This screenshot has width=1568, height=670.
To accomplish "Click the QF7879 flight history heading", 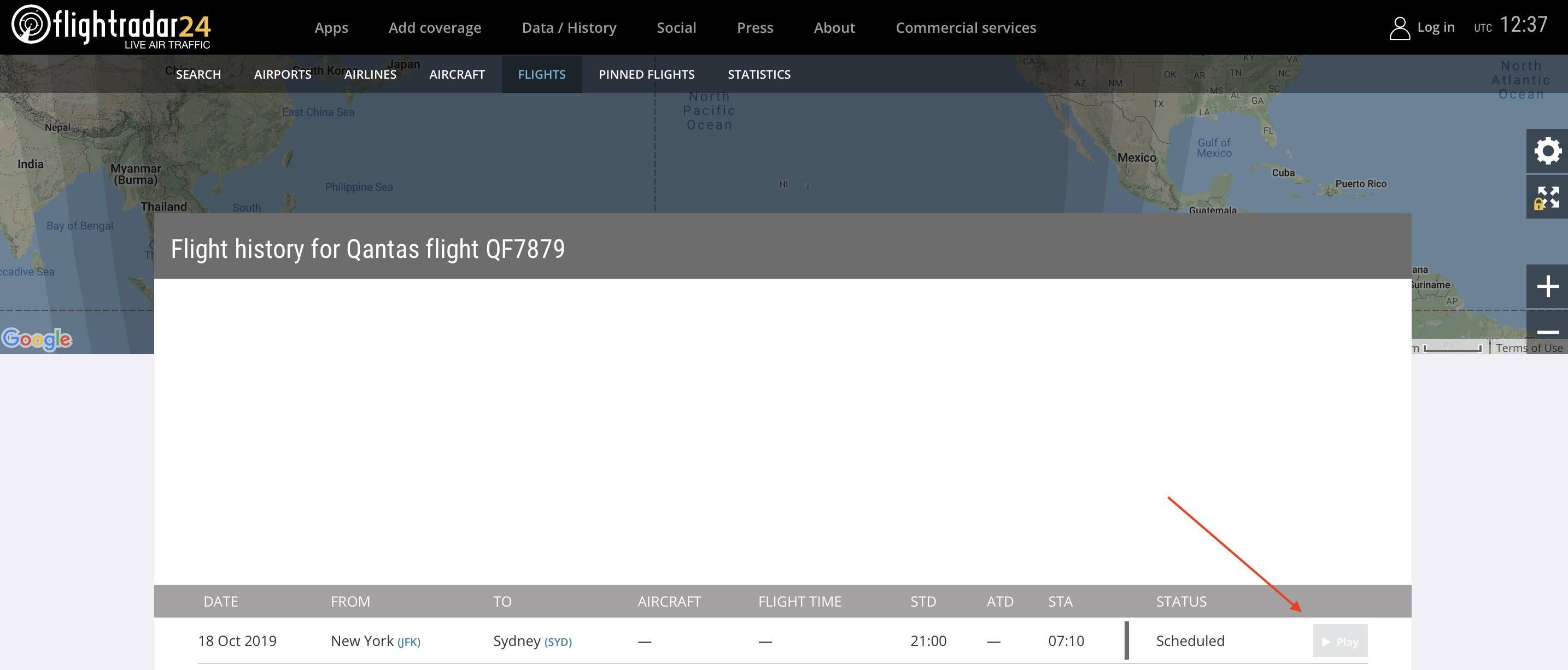I will (367, 249).
